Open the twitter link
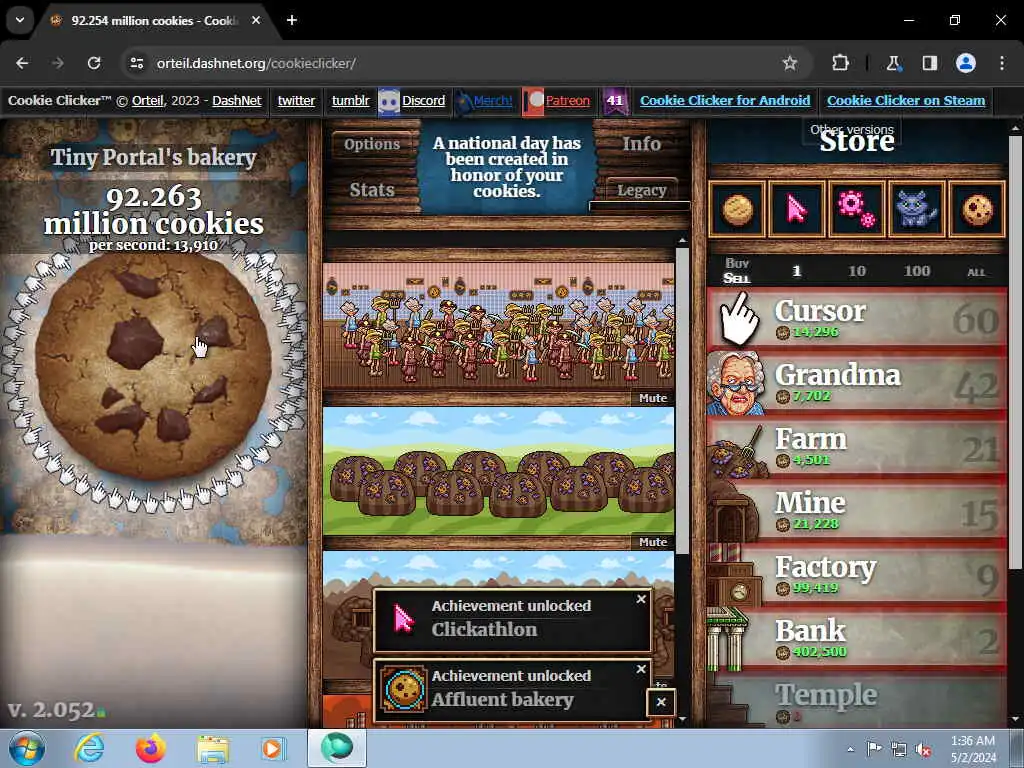 [x=296, y=101]
